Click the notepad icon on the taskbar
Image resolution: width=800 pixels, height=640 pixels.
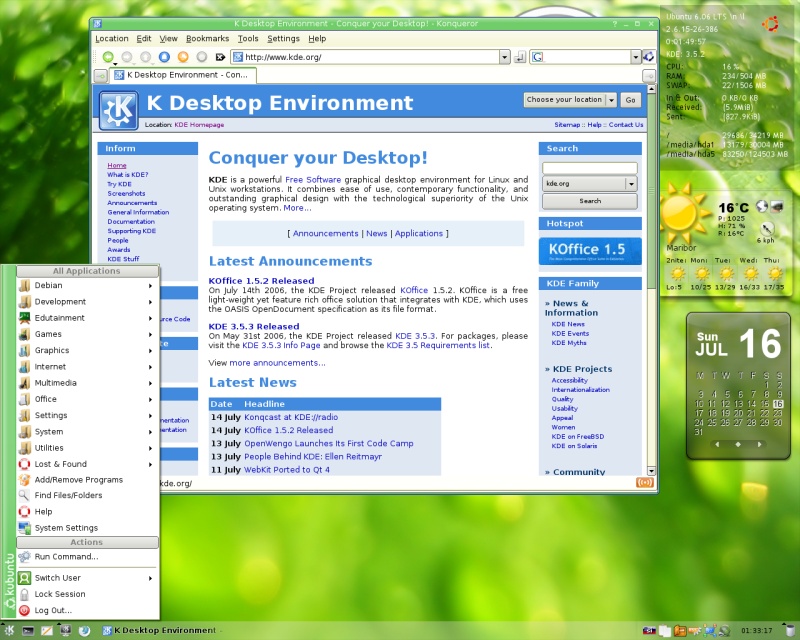(47, 631)
